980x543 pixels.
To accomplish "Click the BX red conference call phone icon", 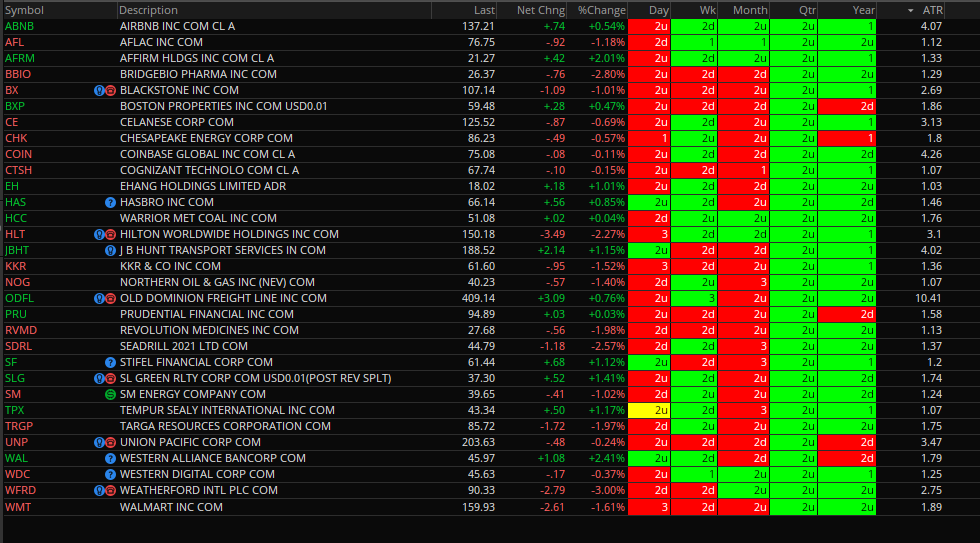I will (111, 91).
